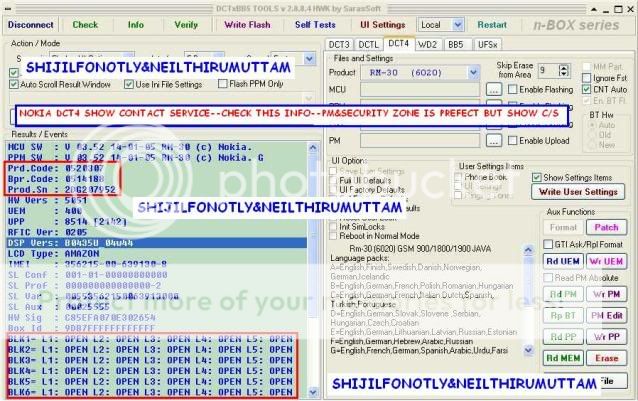Toggle GTI Ask/Rpl Format checkbox

pyautogui.click(x=548, y=244)
